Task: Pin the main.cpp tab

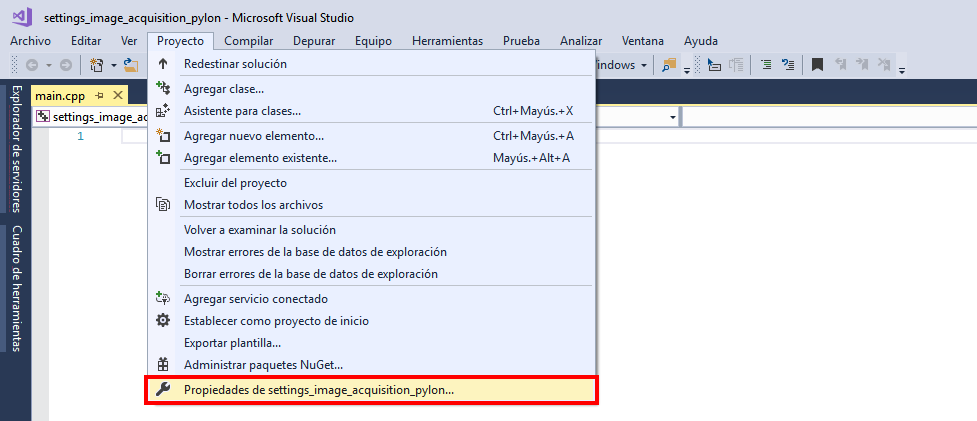Action: point(99,96)
